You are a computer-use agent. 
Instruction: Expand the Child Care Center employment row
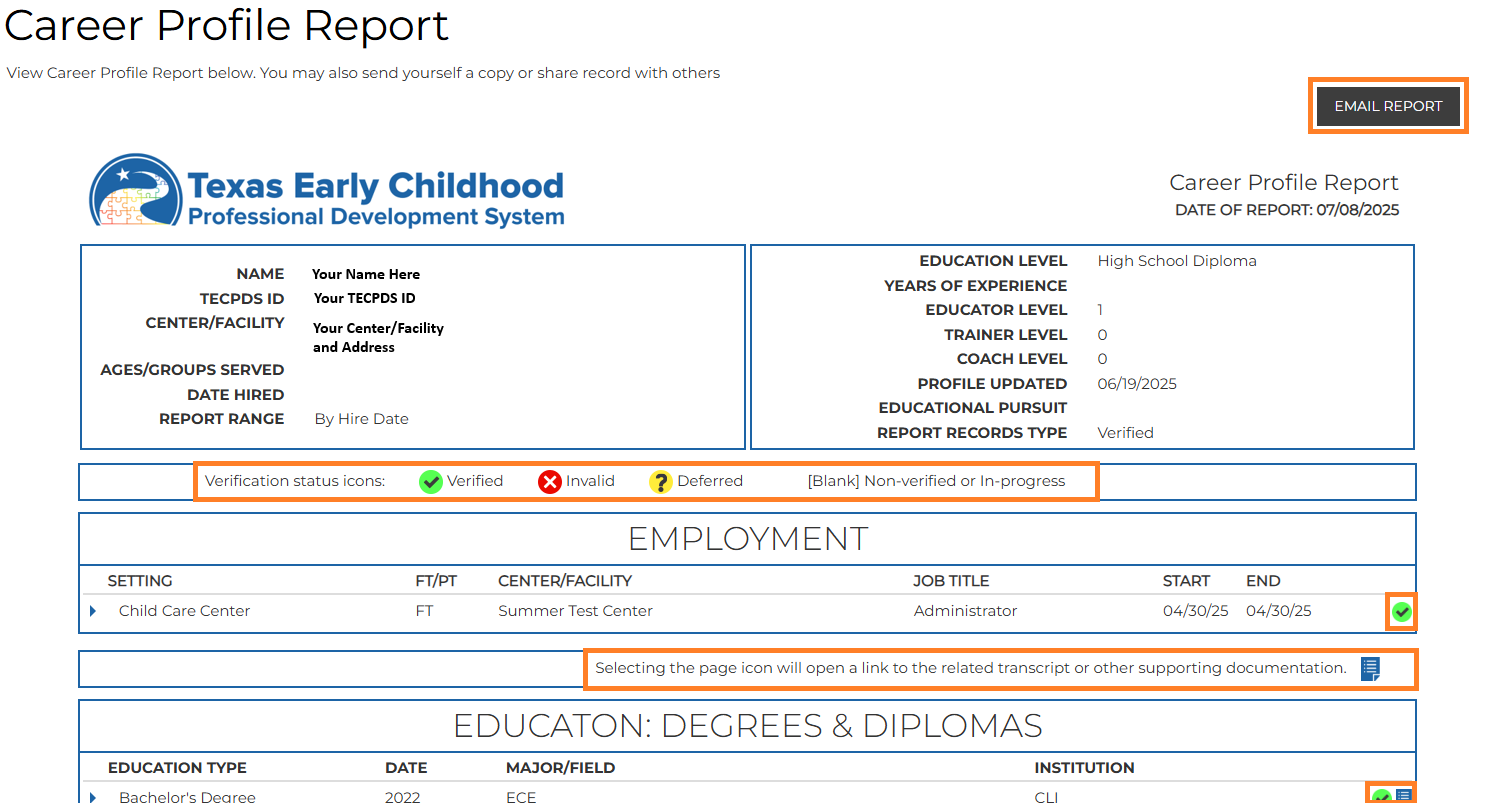click(x=93, y=611)
